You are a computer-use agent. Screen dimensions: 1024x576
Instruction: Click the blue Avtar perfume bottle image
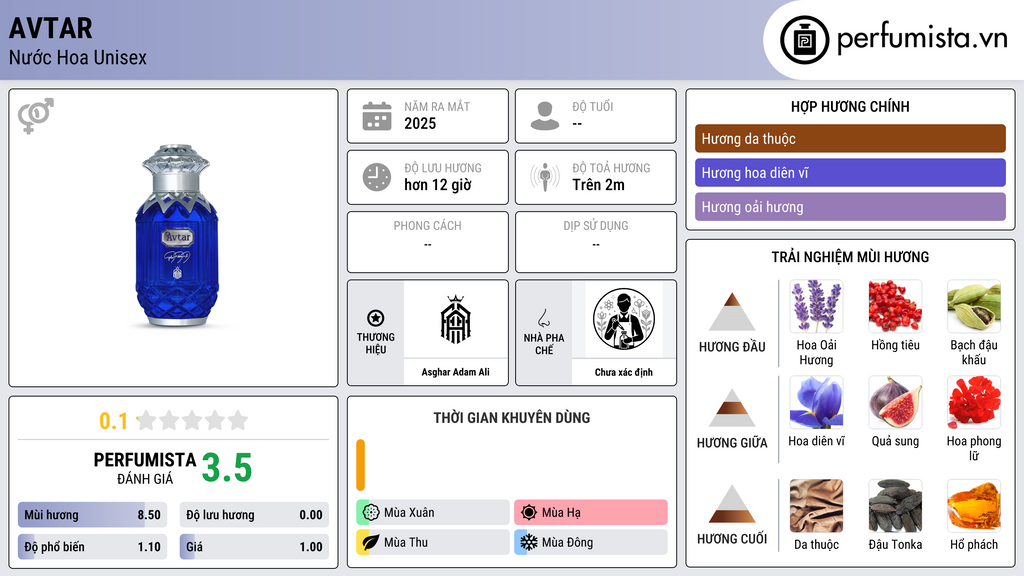pos(176,236)
